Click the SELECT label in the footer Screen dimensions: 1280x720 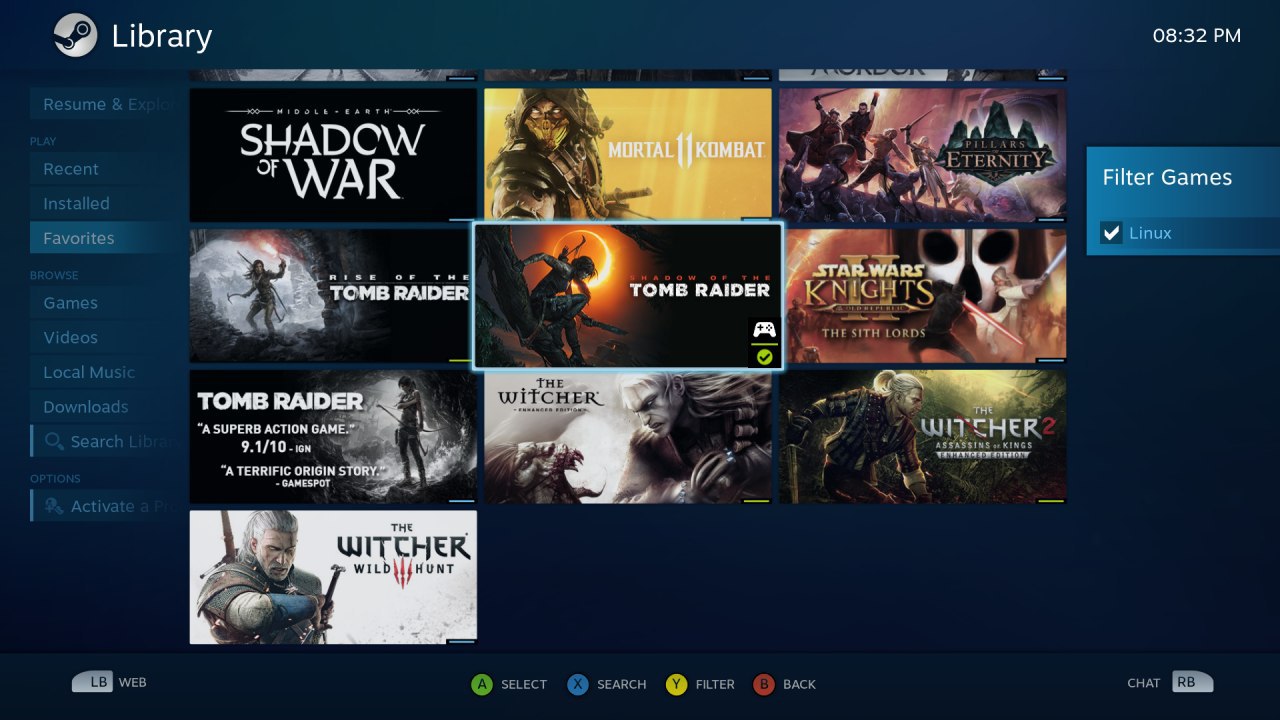click(x=524, y=685)
